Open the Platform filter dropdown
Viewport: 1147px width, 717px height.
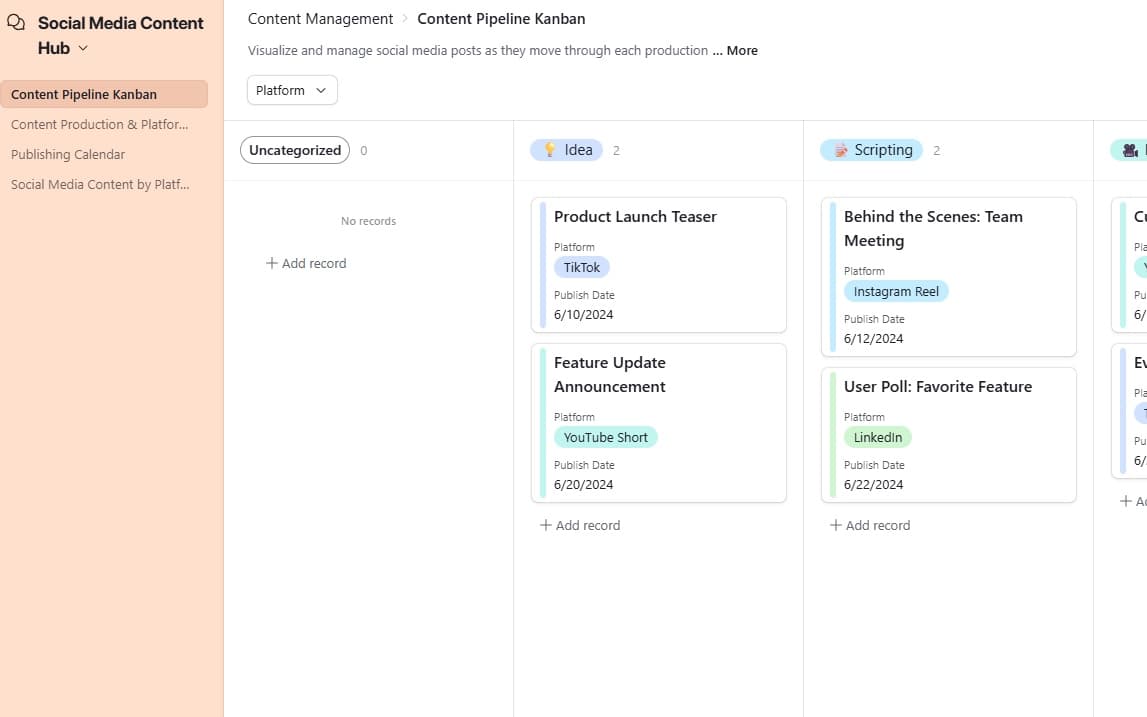[292, 90]
